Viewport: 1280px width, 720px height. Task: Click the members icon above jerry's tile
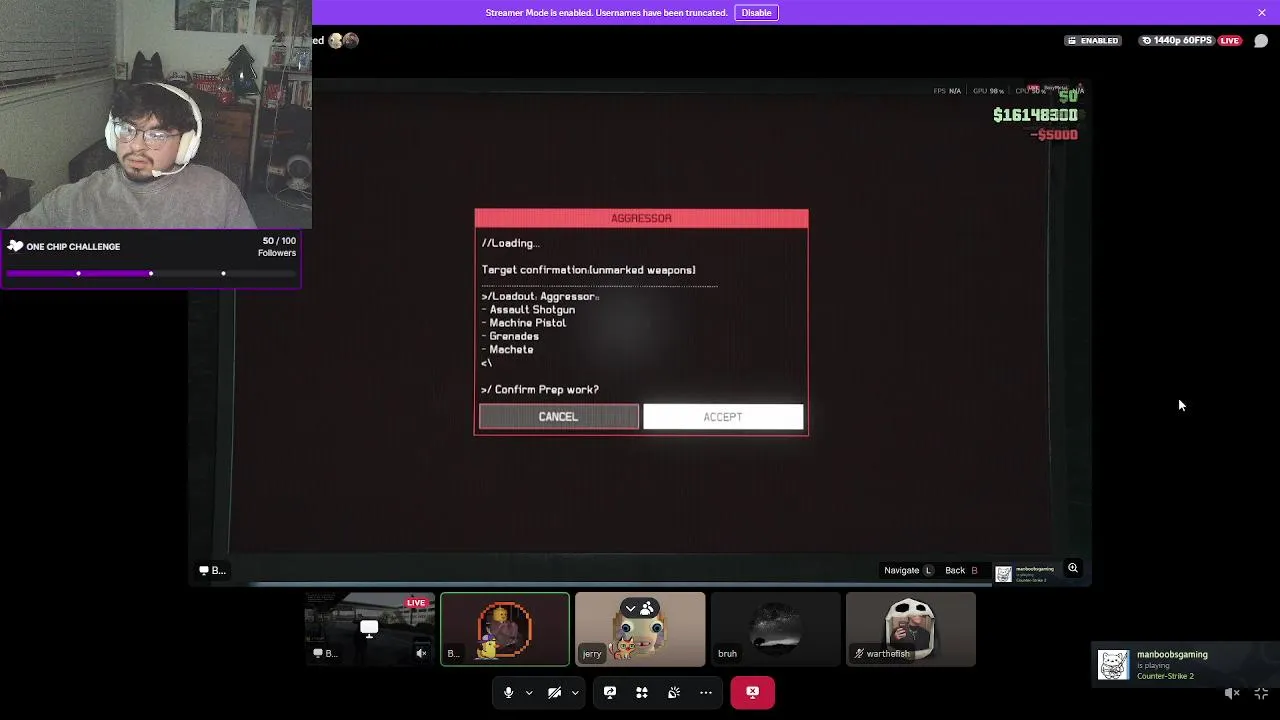coord(647,608)
